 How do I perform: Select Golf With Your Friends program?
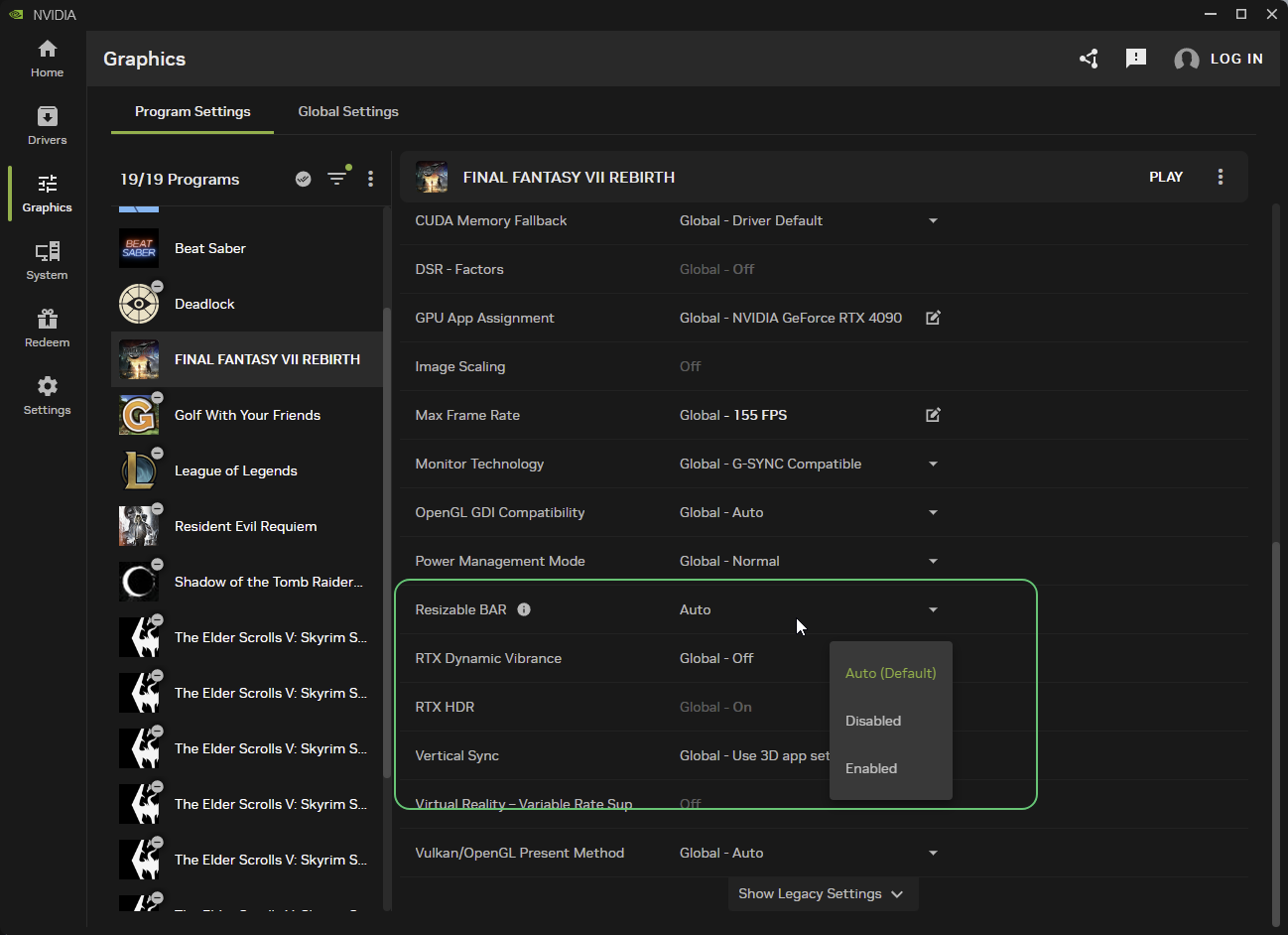247,415
